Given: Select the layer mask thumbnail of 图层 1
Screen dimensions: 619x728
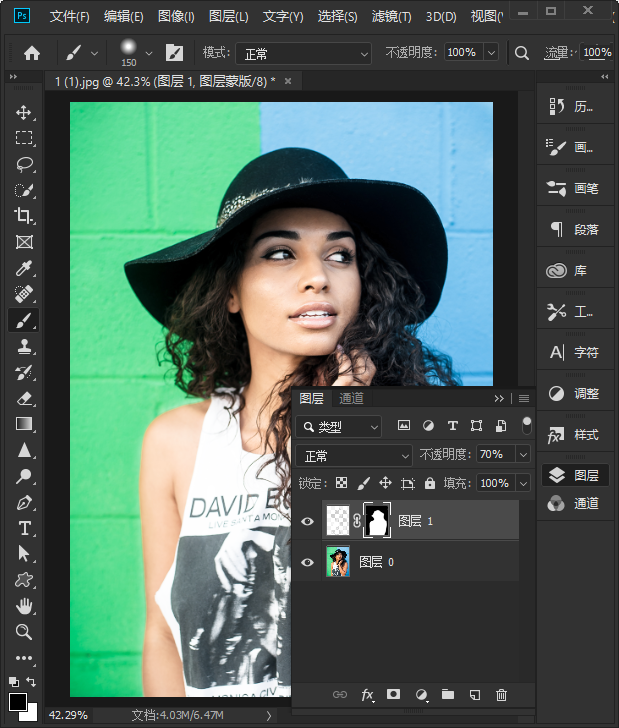Looking at the screenshot, I should 378,521.
